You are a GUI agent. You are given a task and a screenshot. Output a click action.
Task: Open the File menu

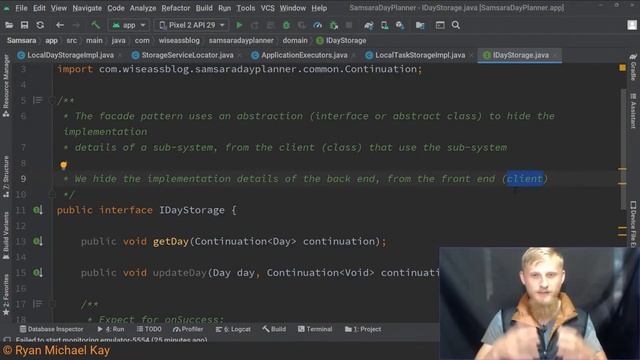coord(21,8)
